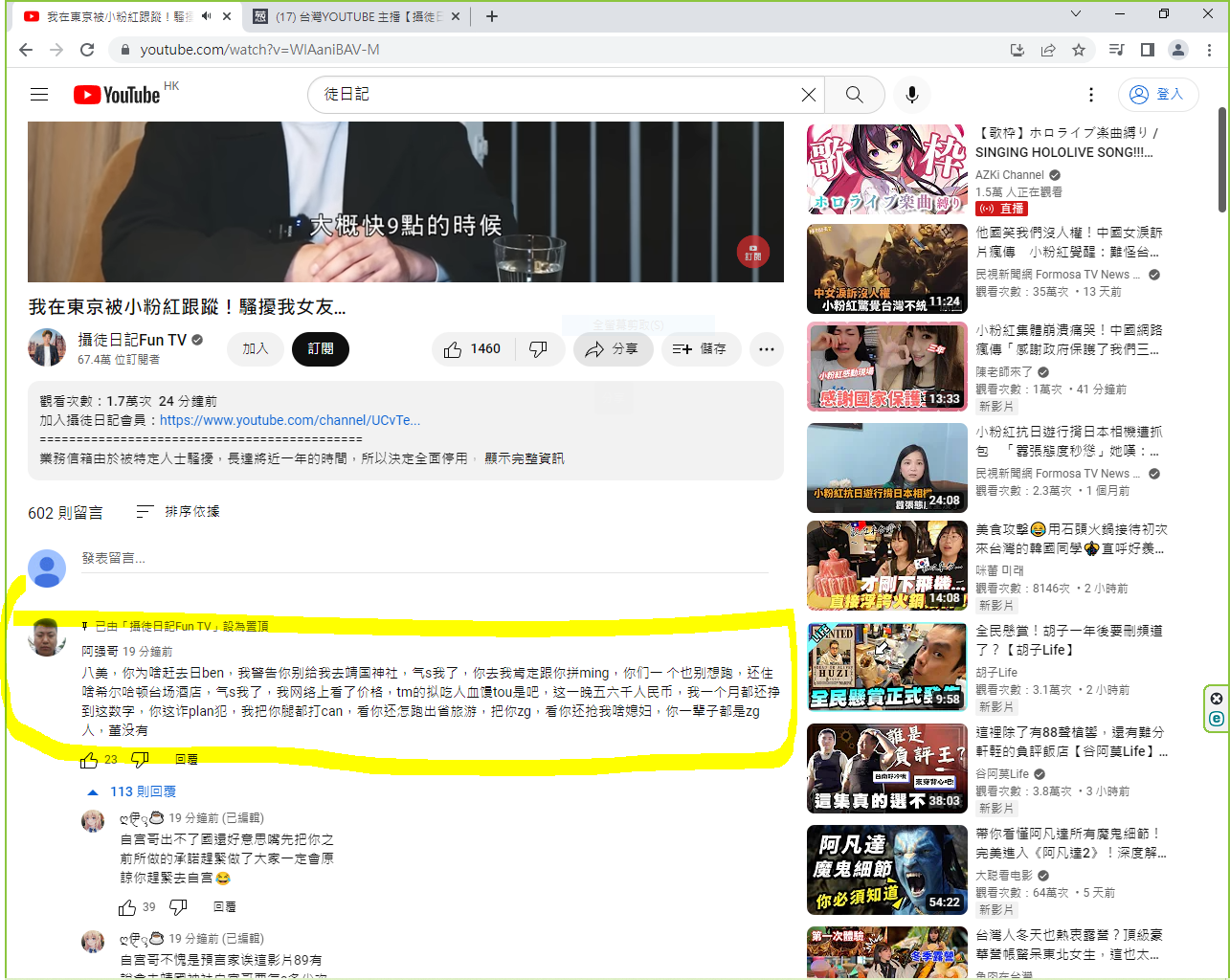
Task: Expand description with 顯示完整資訊
Action: [524, 458]
